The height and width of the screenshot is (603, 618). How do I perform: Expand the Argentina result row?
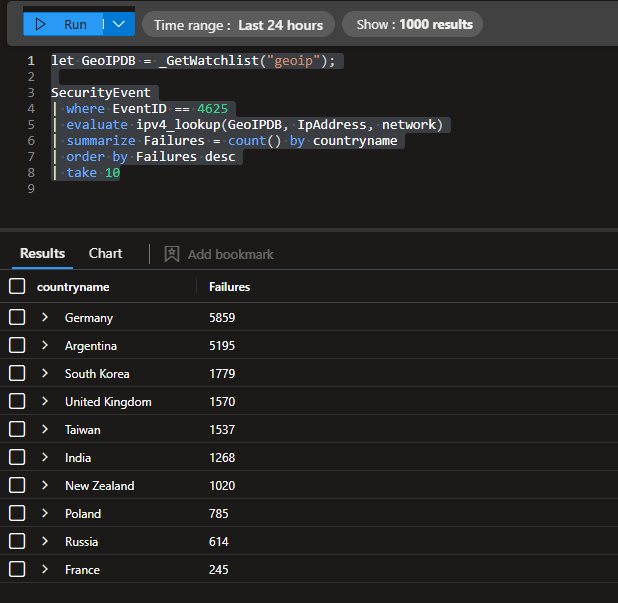(x=45, y=346)
